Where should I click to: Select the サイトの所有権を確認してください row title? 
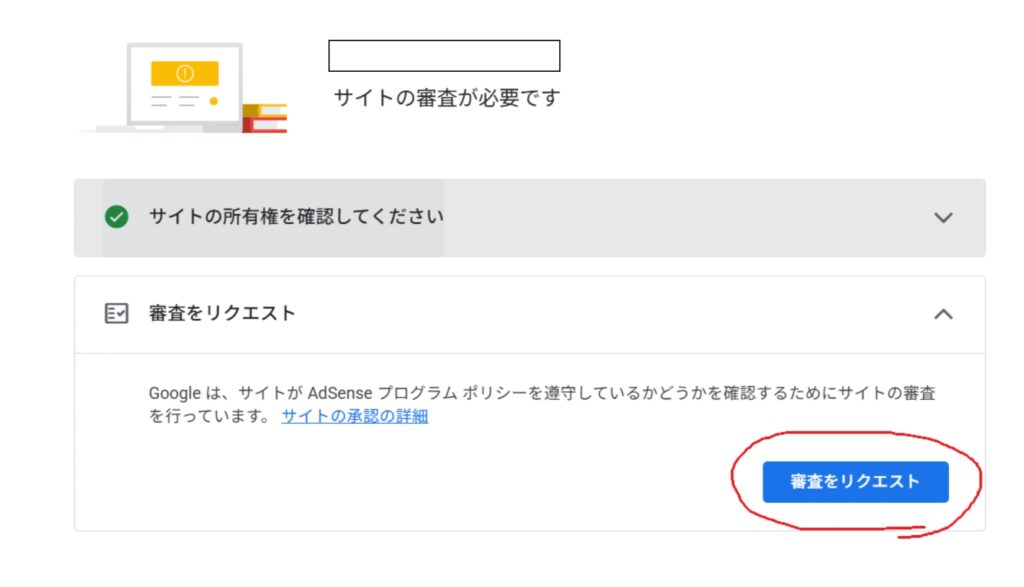296,217
